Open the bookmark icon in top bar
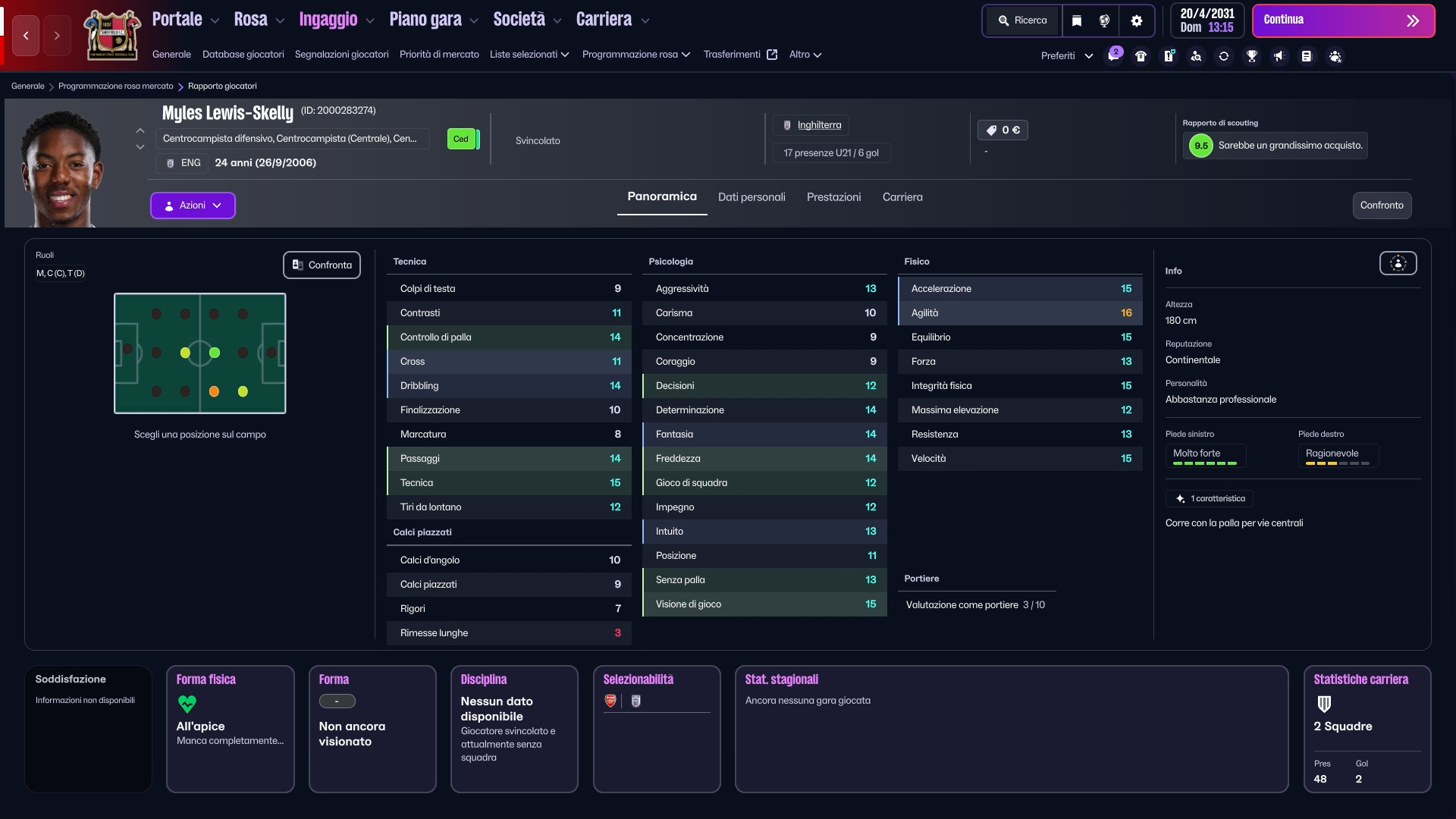The width and height of the screenshot is (1456, 819). pyautogui.click(x=1077, y=20)
